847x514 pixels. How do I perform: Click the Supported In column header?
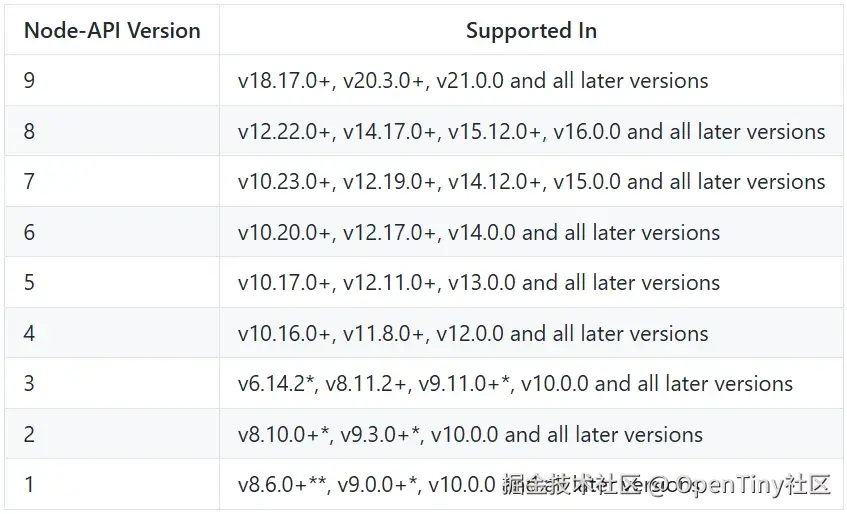click(531, 30)
